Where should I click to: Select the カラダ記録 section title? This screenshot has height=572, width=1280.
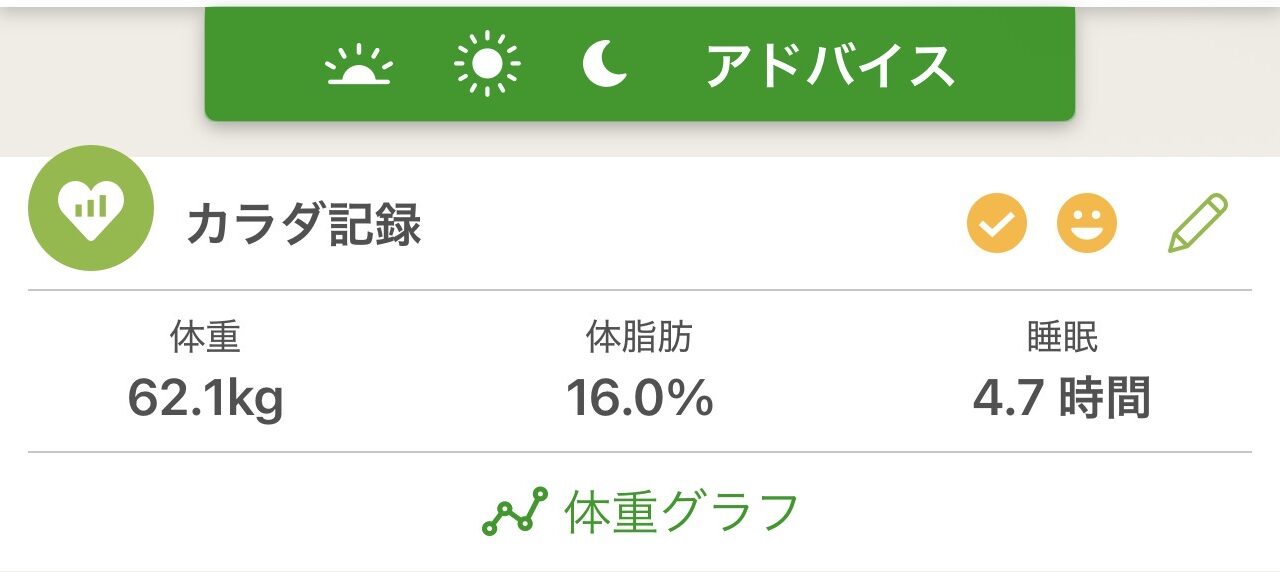[x=304, y=226]
